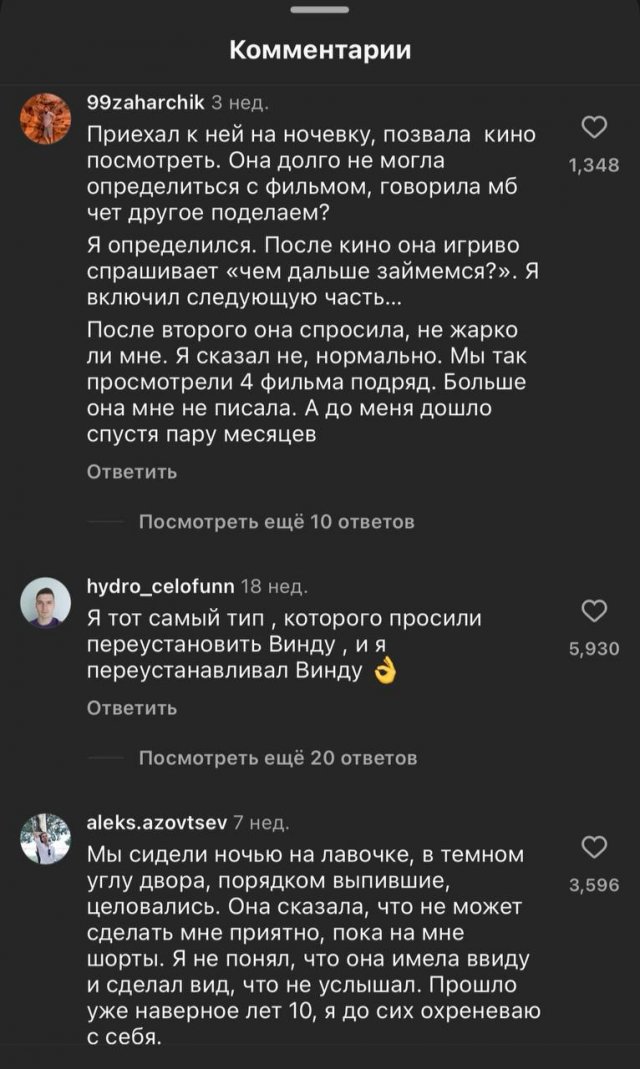View the 3,596 likes count

(594, 885)
